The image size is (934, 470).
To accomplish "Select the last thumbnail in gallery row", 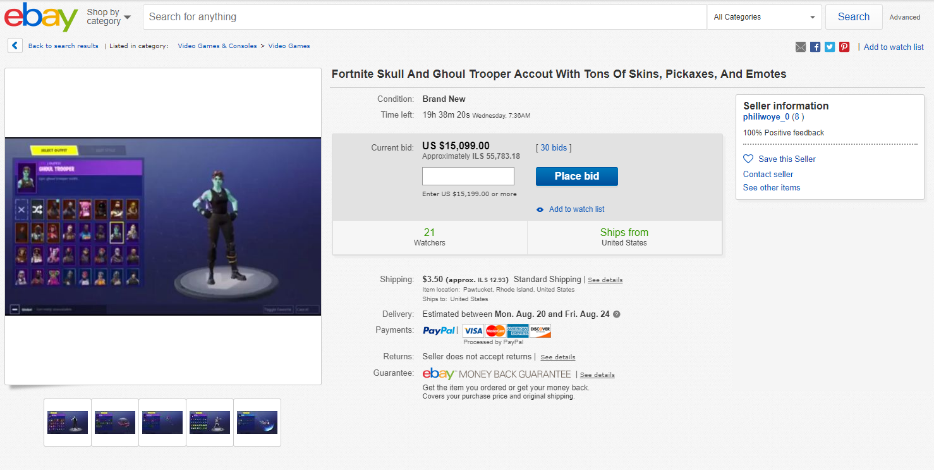I will click(x=257, y=422).
